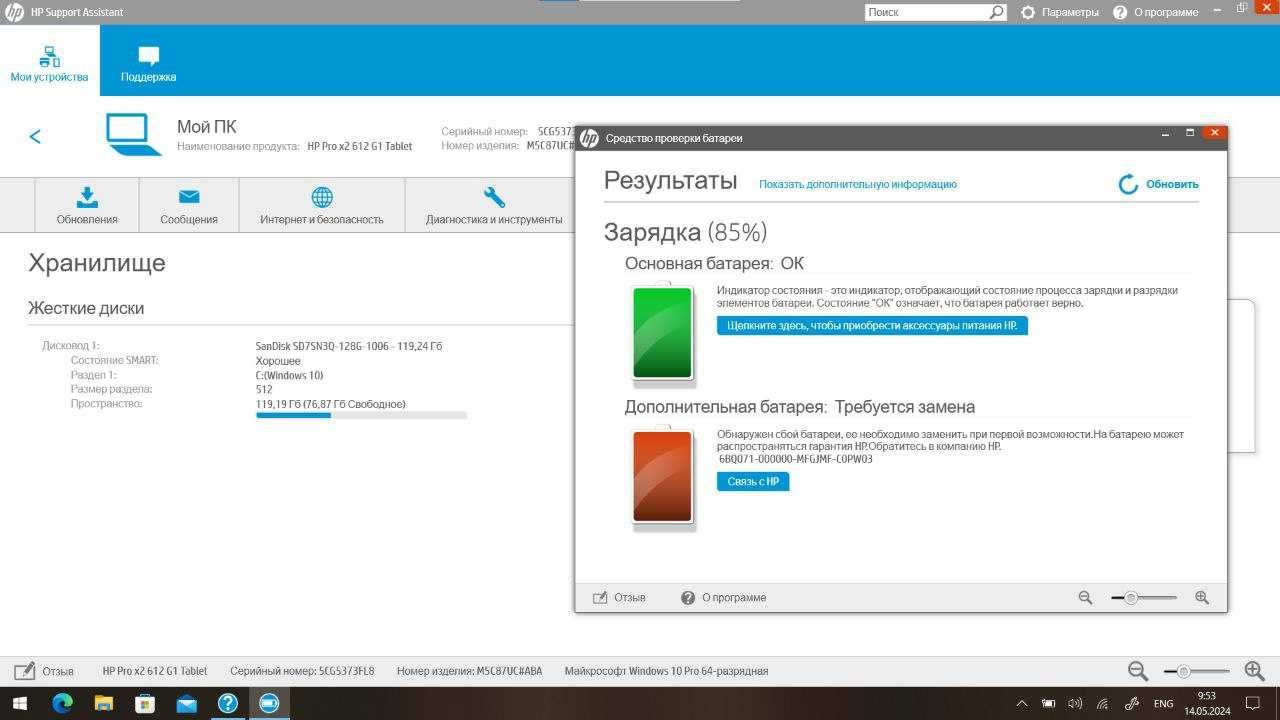Show hidden system tray icons

(1021, 704)
